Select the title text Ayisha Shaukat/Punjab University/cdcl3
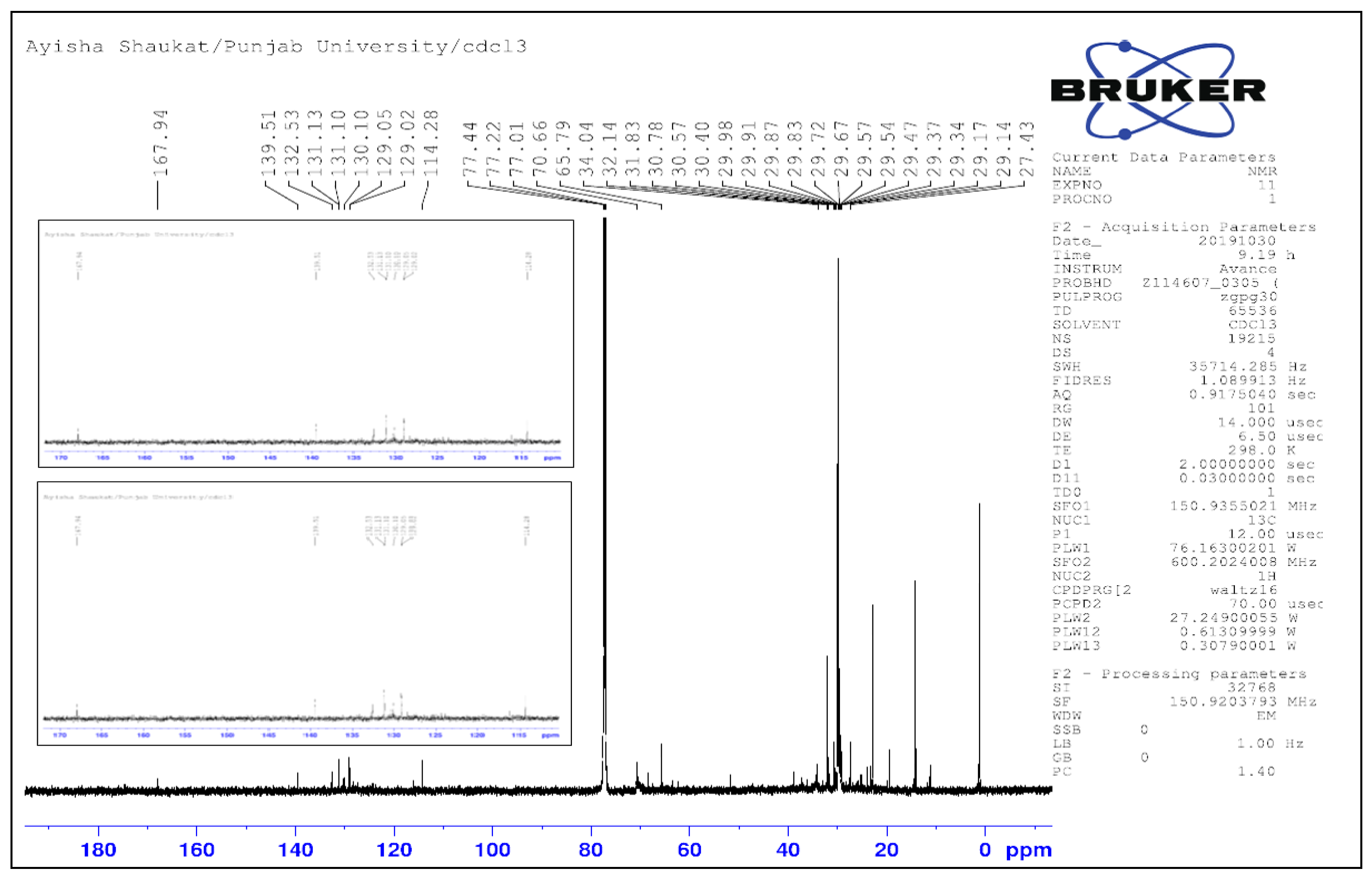Screen dimensions: 1372x879 (276, 46)
